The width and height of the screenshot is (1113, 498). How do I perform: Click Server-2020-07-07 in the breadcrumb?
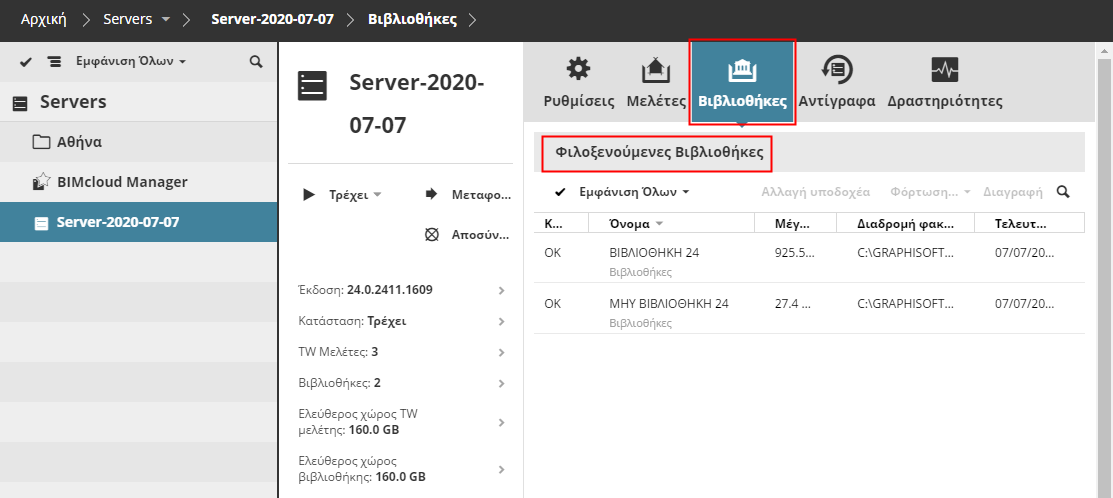pos(273,19)
